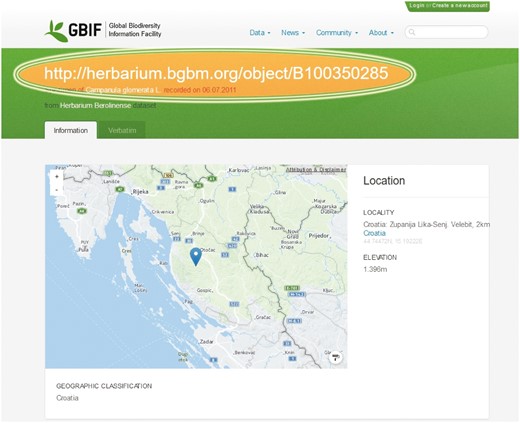Screen dimensions: 520x423
Task: Switch to the Verbatim tab
Action: click(122, 130)
